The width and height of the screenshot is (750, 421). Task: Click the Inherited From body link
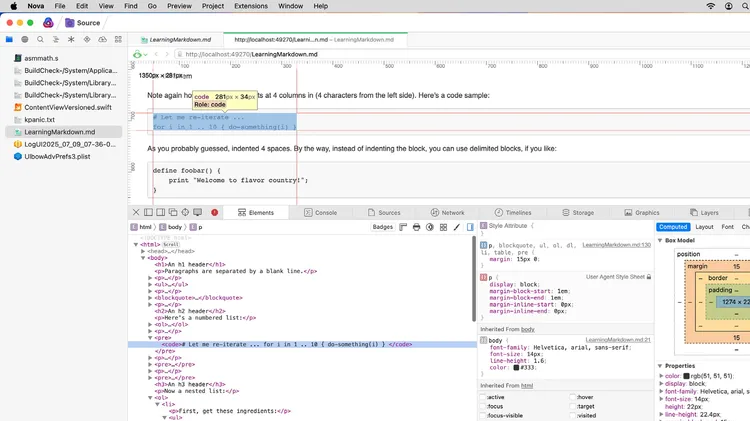tap(528, 330)
